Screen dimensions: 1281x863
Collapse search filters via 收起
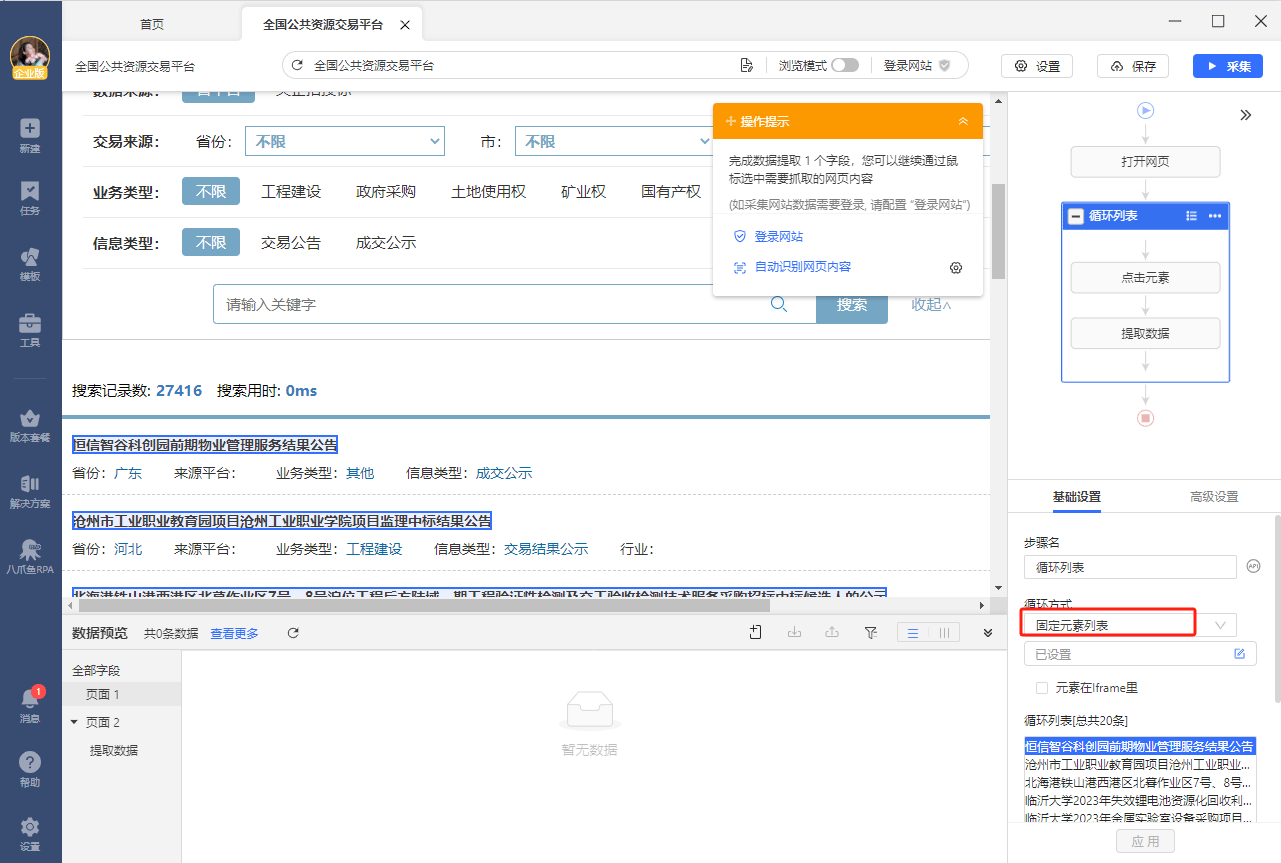(931, 304)
